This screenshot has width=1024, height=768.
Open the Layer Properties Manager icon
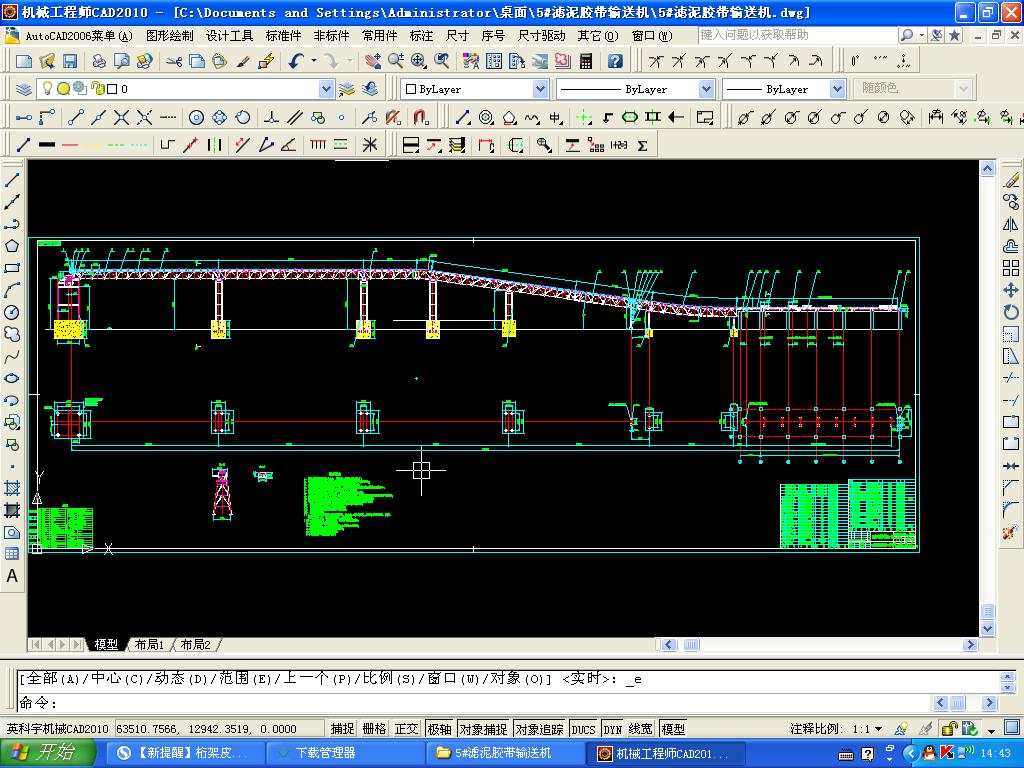point(24,89)
